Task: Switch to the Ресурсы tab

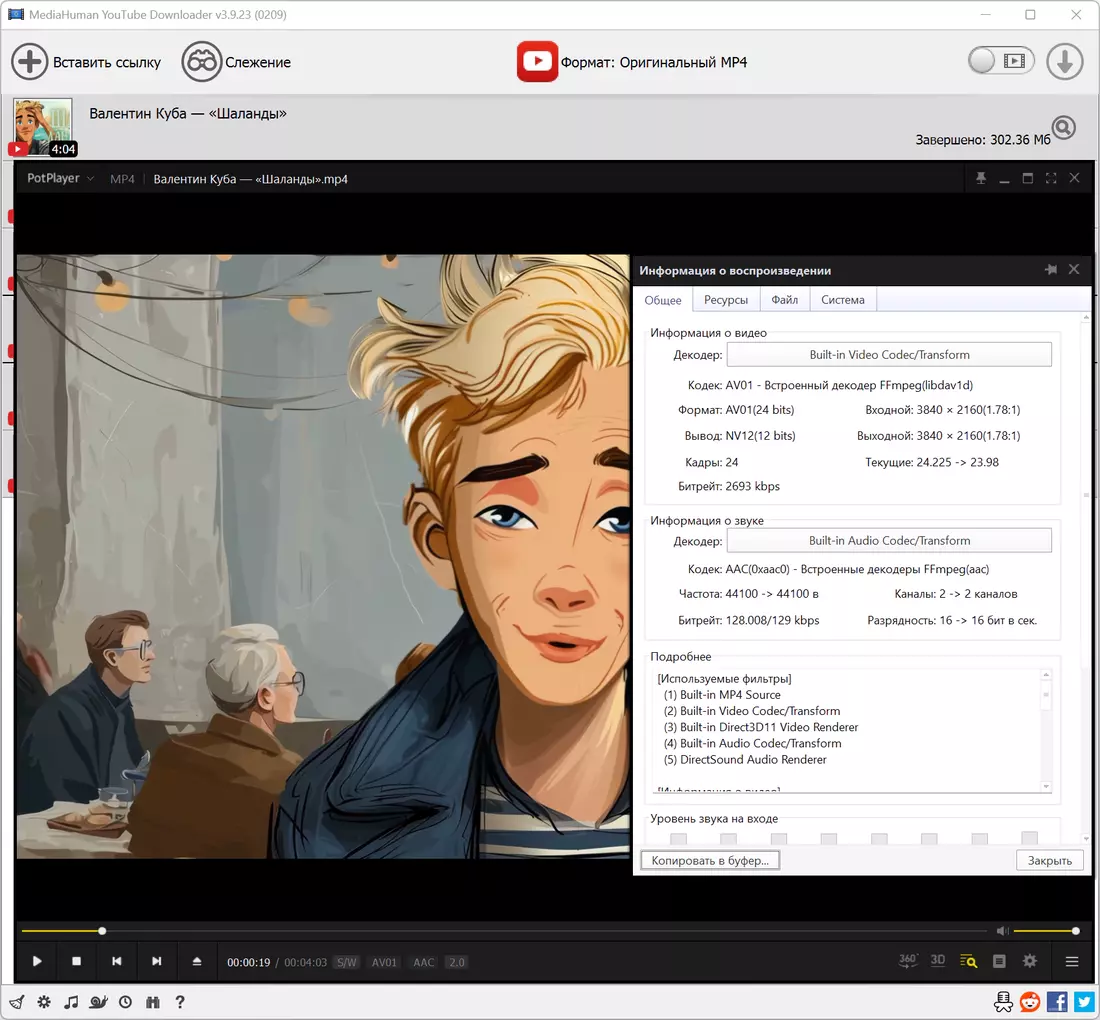Action: pyautogui.click(x=725, y=300)
